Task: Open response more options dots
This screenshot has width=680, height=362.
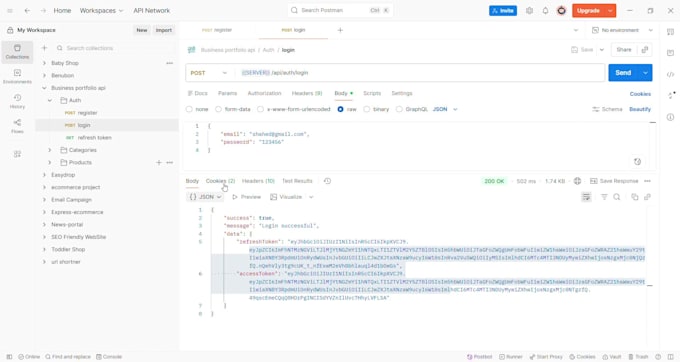Action: (647, 181)
